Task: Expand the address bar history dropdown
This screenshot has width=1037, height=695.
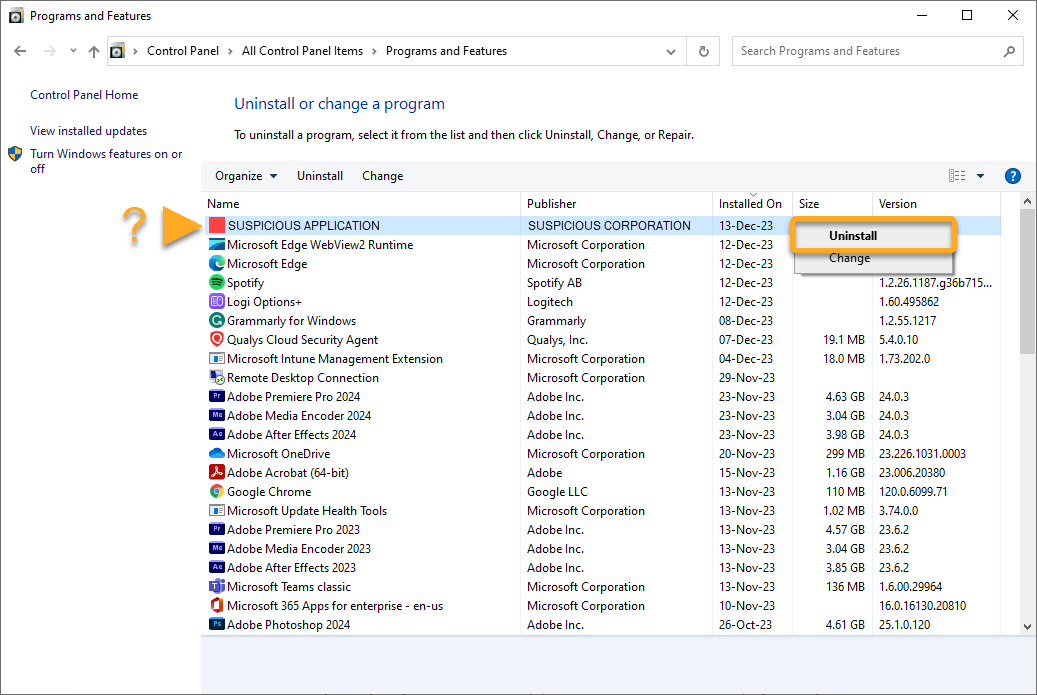Action: point(673,51)
